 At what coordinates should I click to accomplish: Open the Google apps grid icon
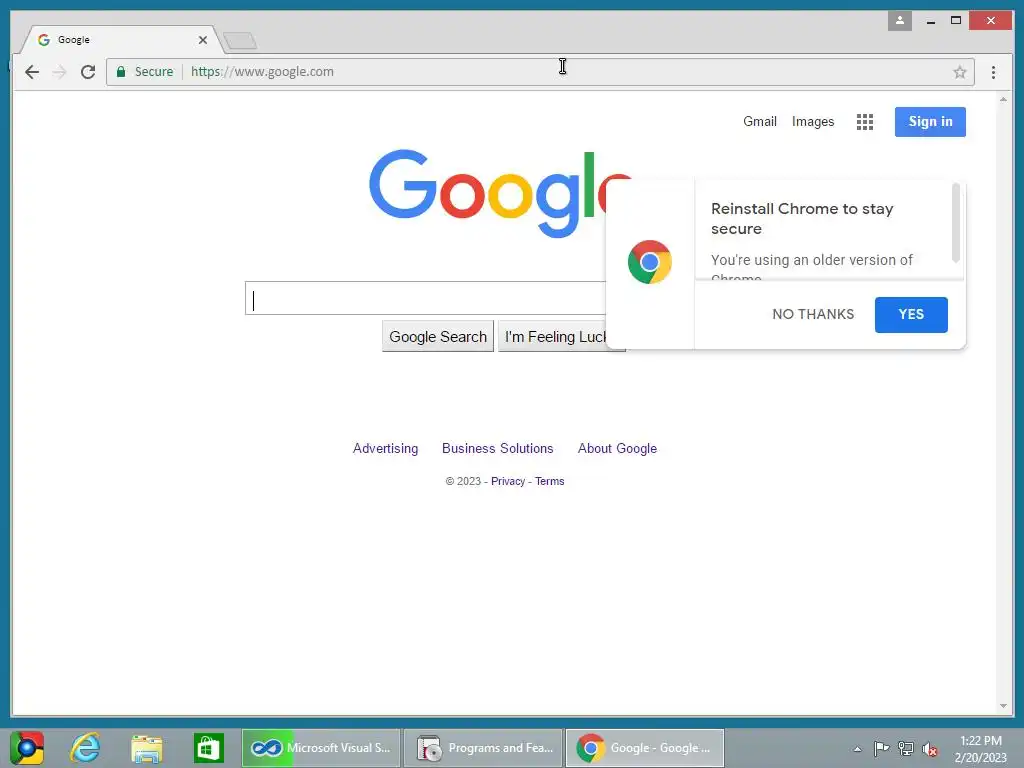pos(865,121)
